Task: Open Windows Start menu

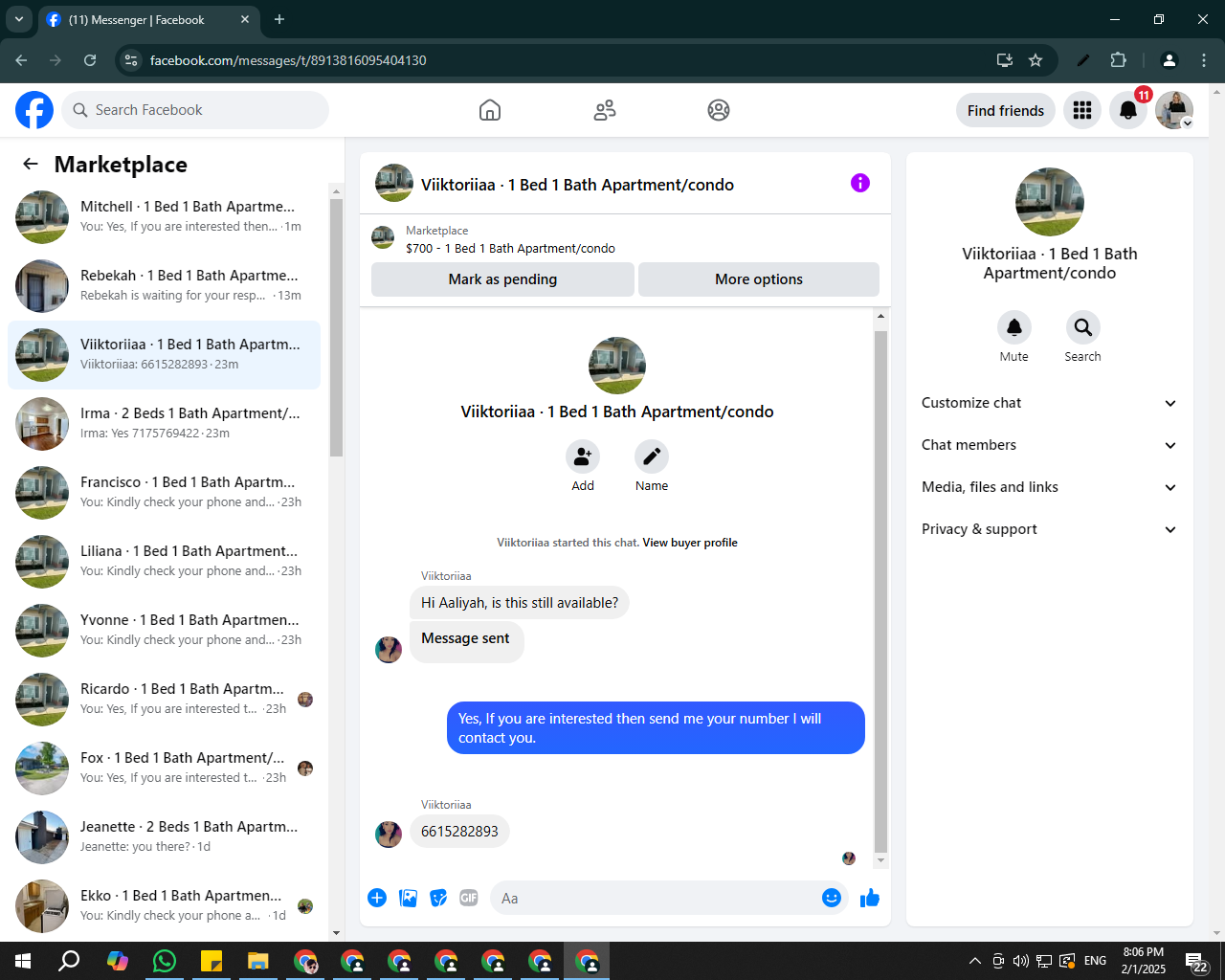Action: point(23,961)
